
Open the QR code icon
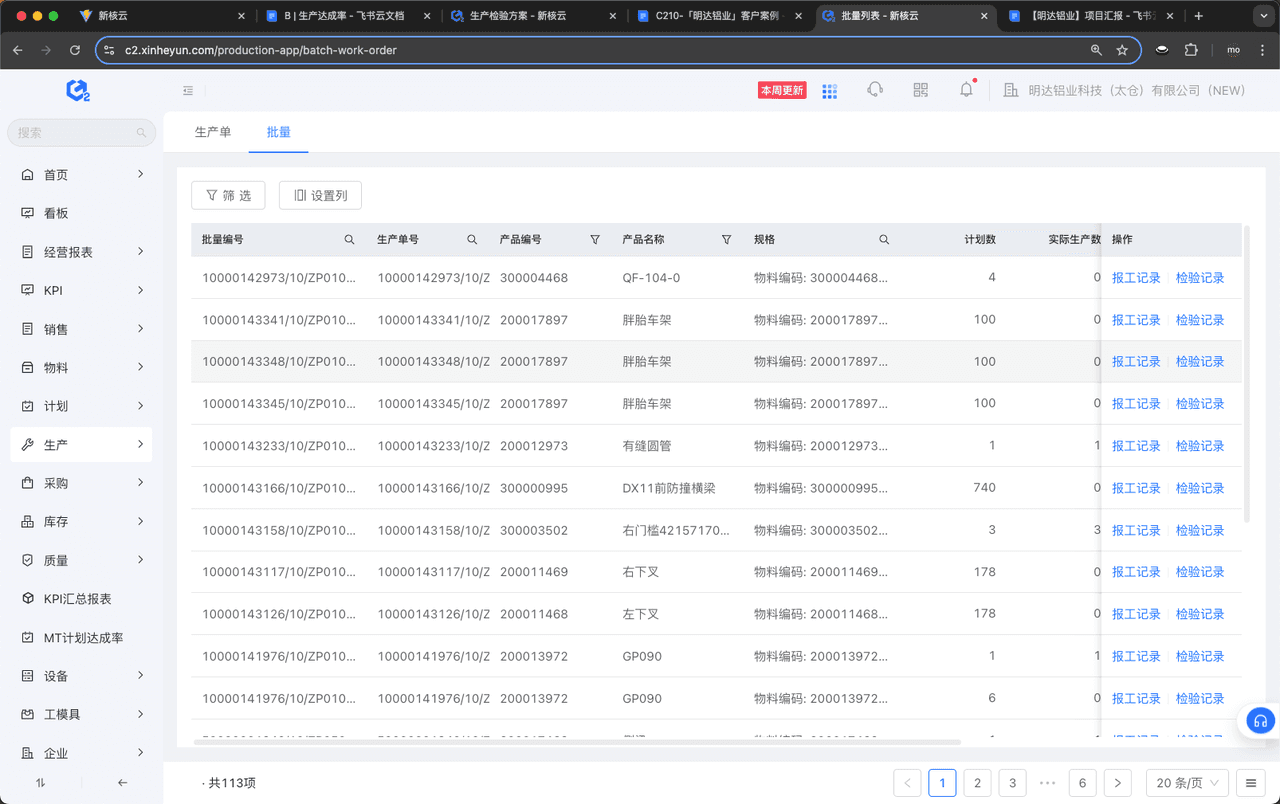point(921,90)
